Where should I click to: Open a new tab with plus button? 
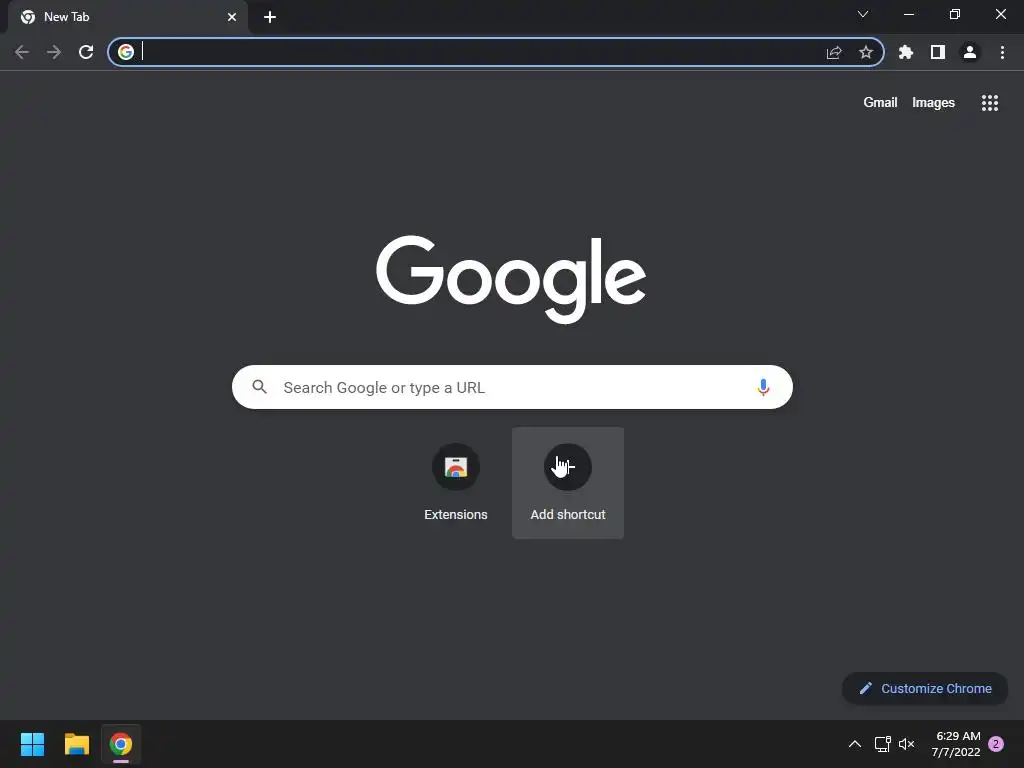pyautogui.click(x=270, y=17)
